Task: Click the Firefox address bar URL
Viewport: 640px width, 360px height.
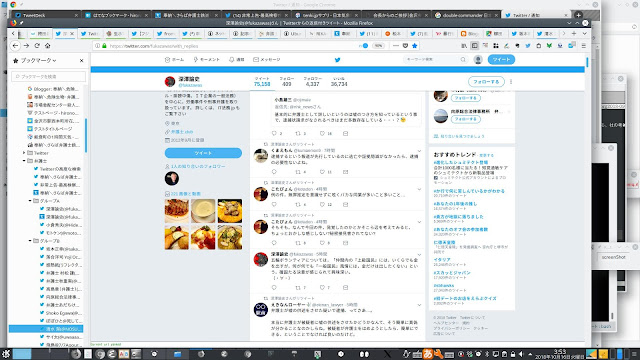Action: (x=154, y=46)
